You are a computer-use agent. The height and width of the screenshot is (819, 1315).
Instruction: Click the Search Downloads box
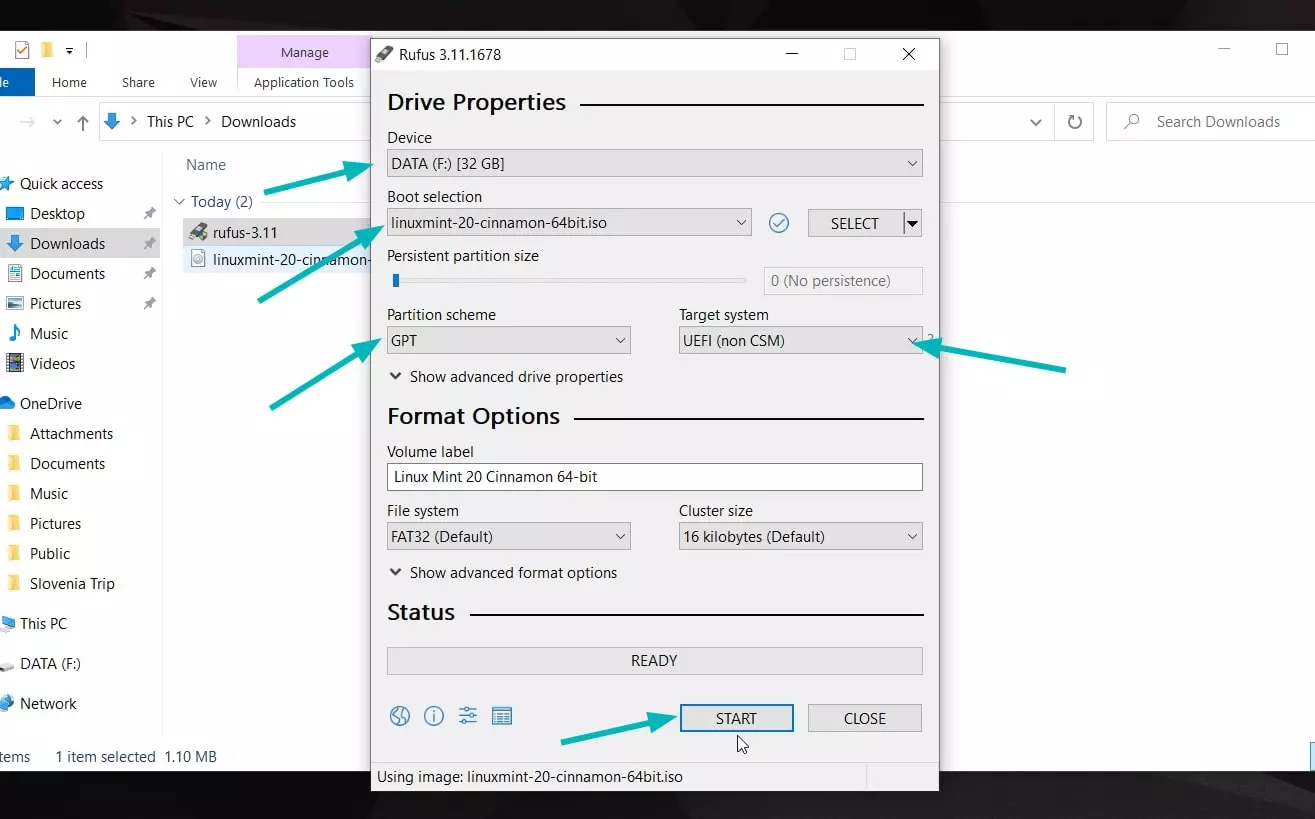[x=1210, y=122]
